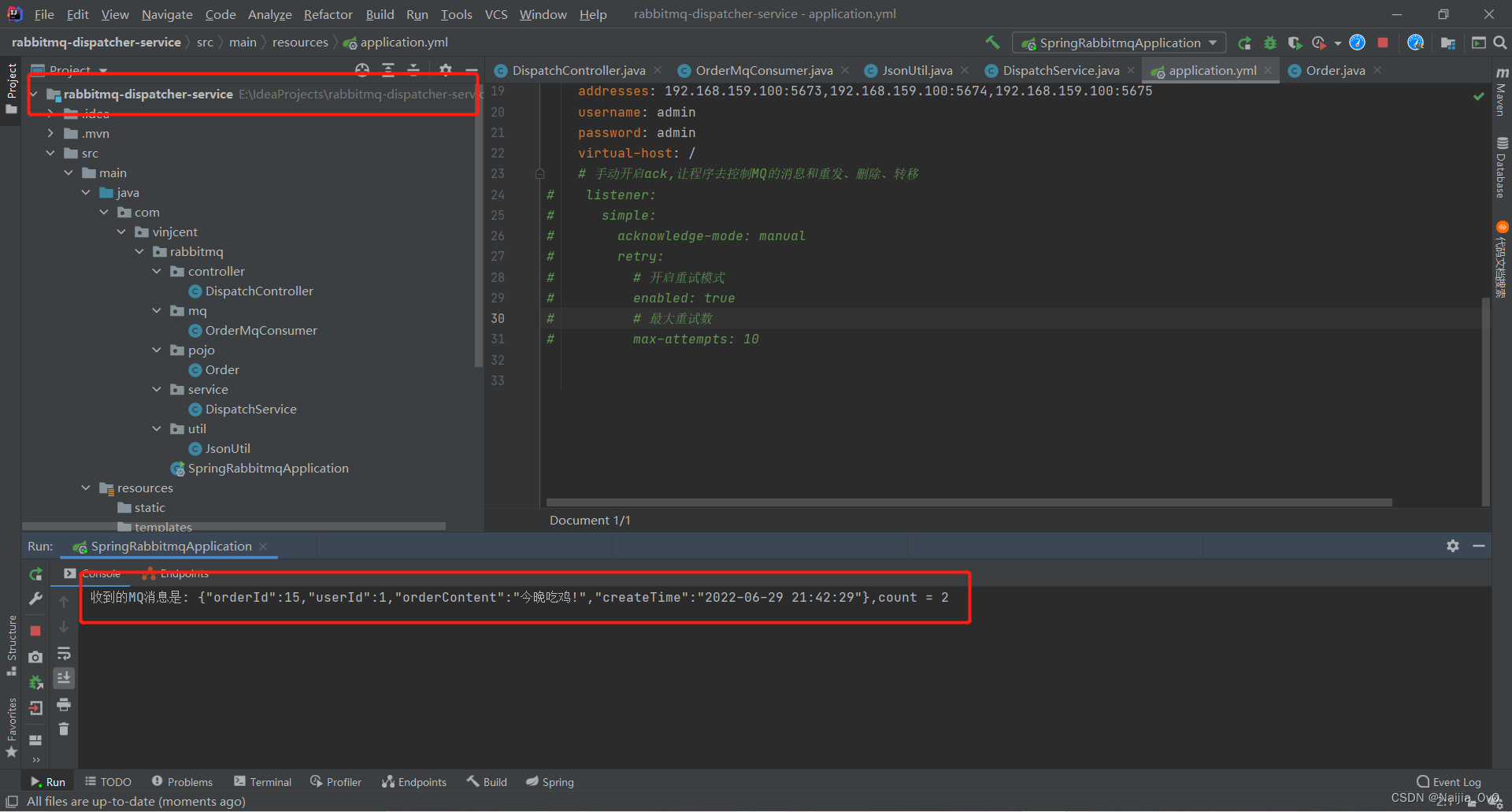Collapse the mq package

coord(157,310)
